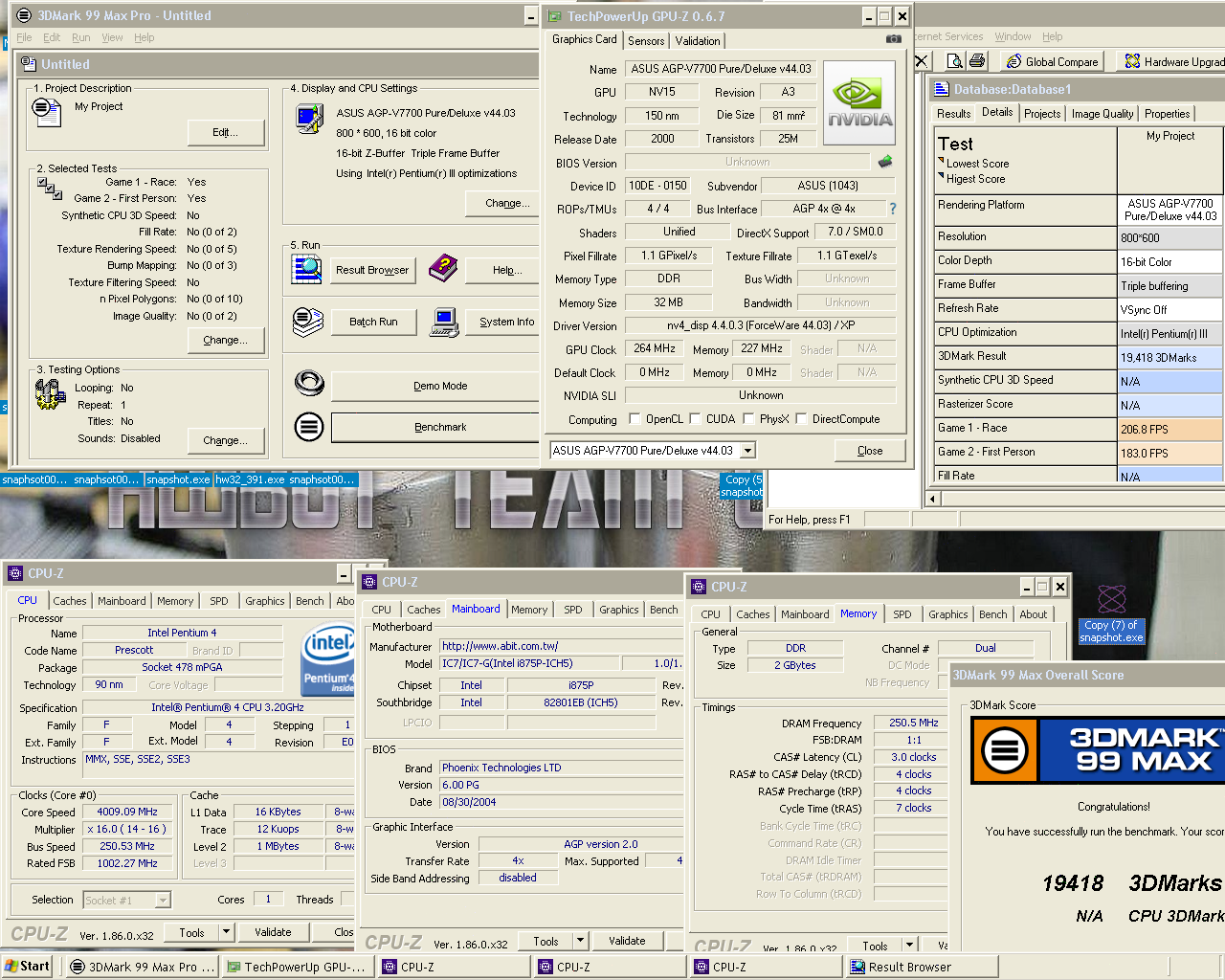Click the NVIDIA logo in GPU-Z
This screenshot has width=1225, height=980.
click(x=859, y=103)
